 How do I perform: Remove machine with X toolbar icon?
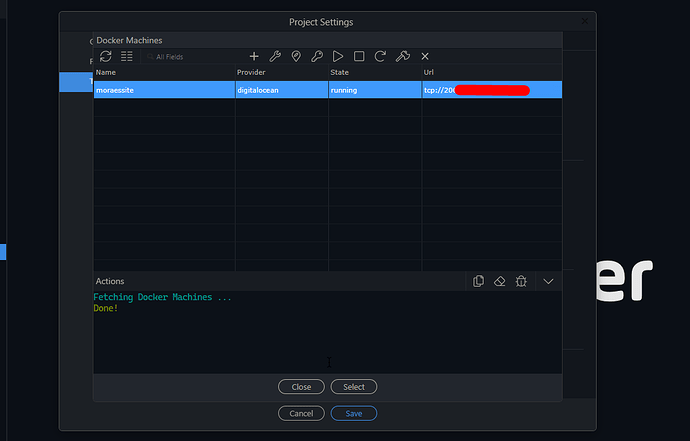coord(425,56)
